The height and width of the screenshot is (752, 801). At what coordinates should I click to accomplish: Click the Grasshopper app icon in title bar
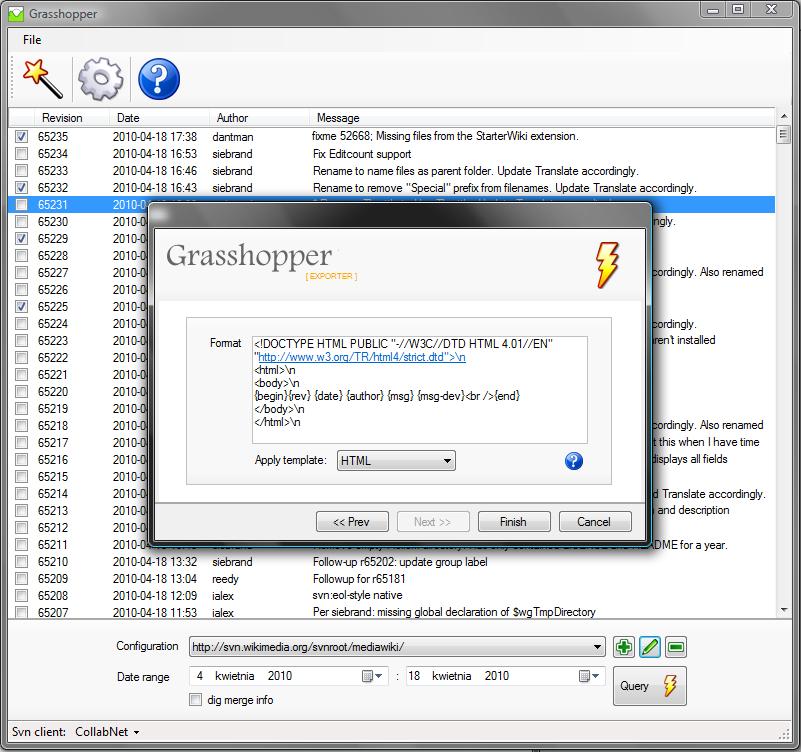16,14
